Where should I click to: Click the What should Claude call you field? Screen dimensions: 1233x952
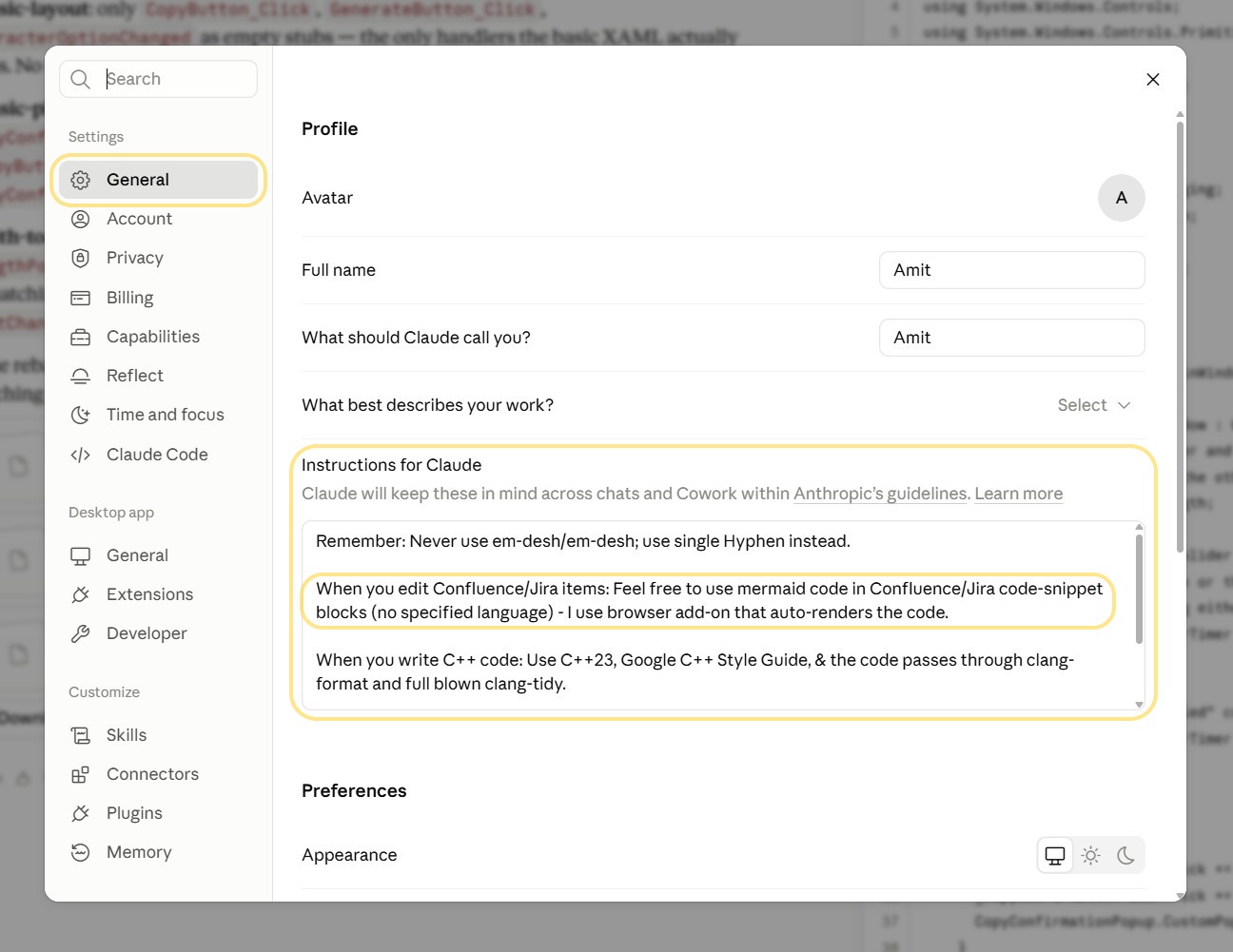point(1012,338)
